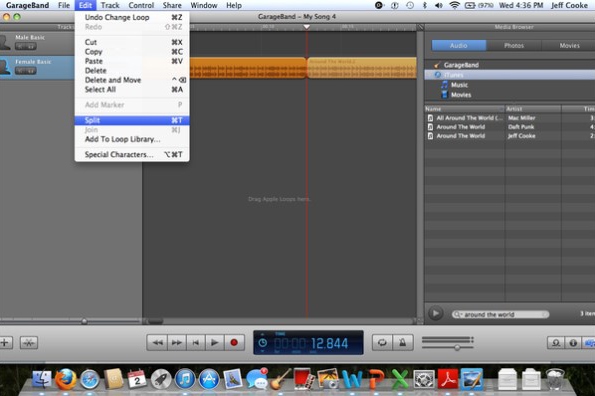This screenshot has width=595, height=396.
Task: Open the Track menu
Action: coord(110,5)
